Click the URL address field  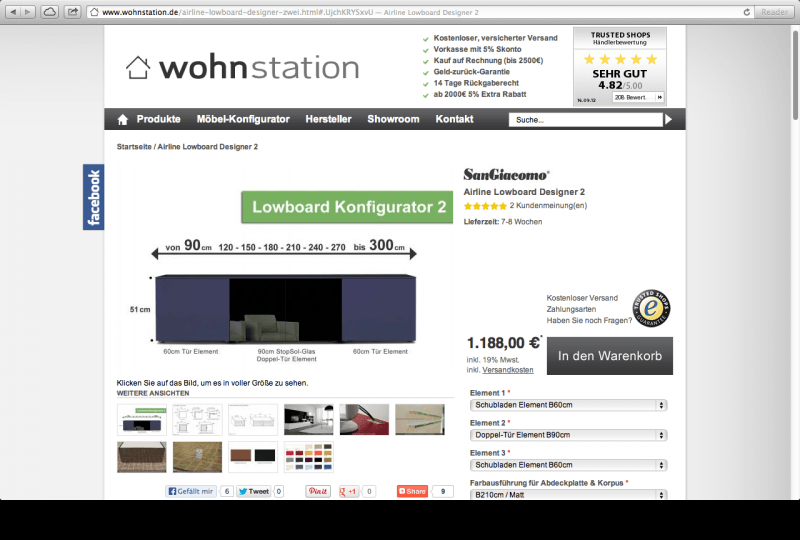(414, 12)
